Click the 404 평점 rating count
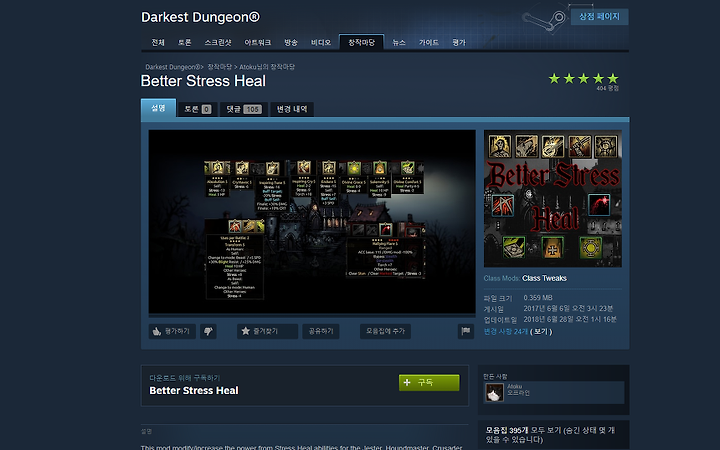The image size is (720, 450). point(608,89)
